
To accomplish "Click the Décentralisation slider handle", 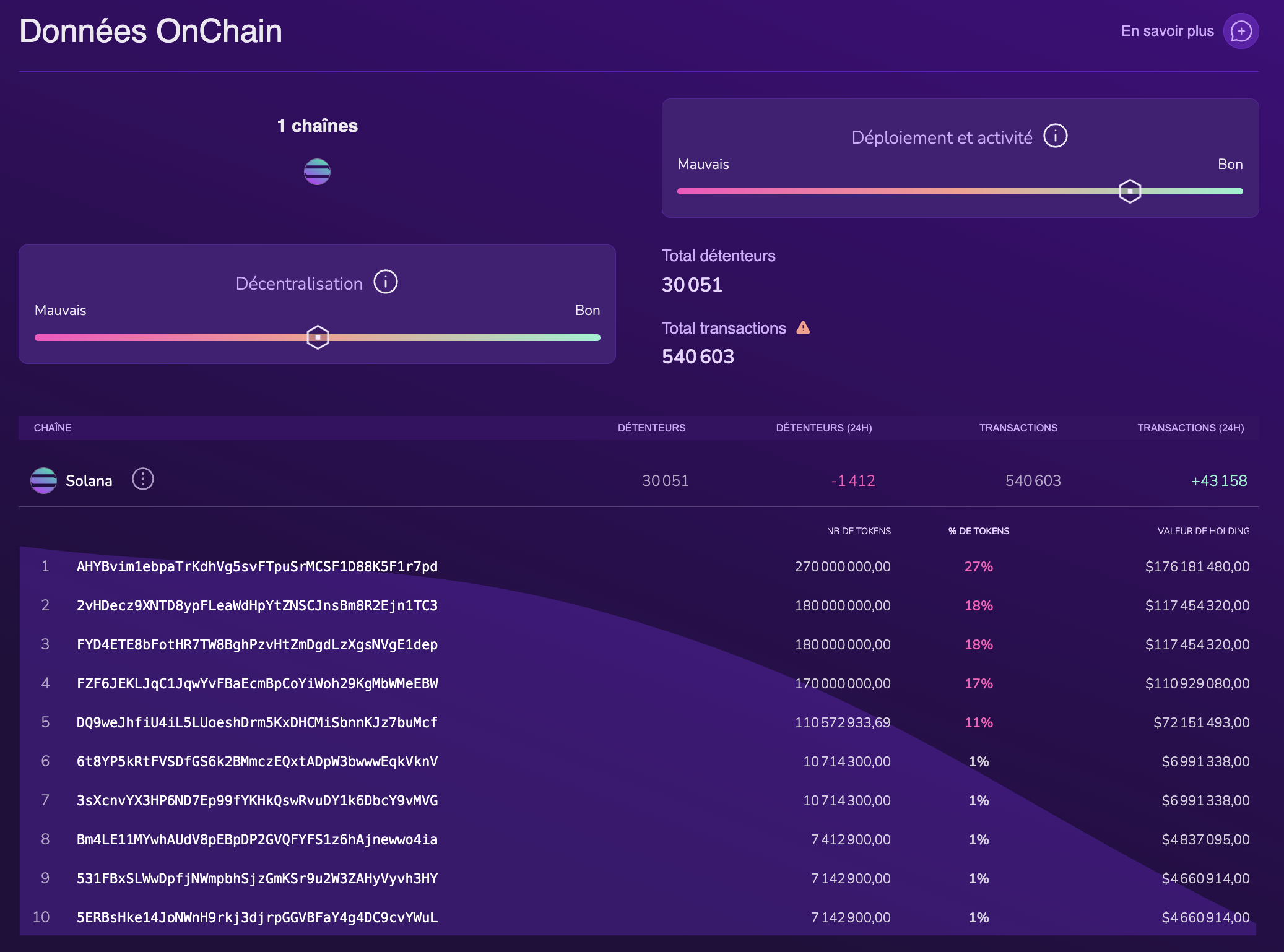I will click(318, 337).
